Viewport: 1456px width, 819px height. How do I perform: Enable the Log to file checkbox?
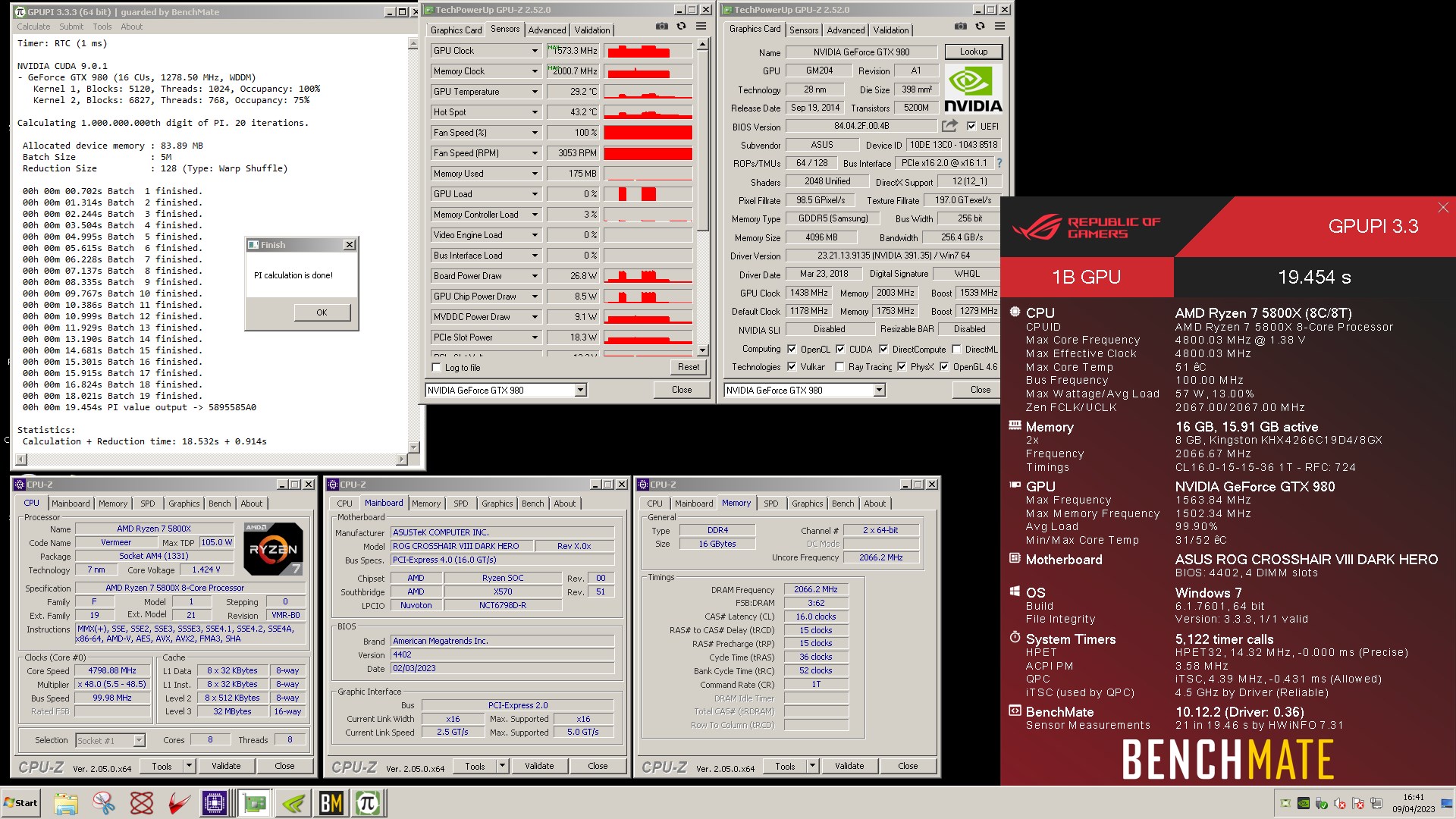pos(436,368)
